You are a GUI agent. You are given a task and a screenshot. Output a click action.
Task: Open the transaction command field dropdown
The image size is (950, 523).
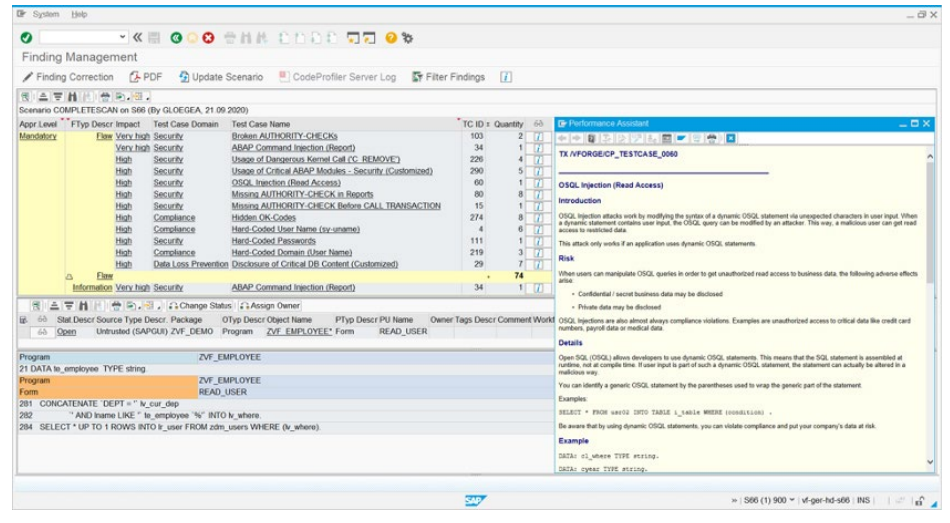pos(122,37)
